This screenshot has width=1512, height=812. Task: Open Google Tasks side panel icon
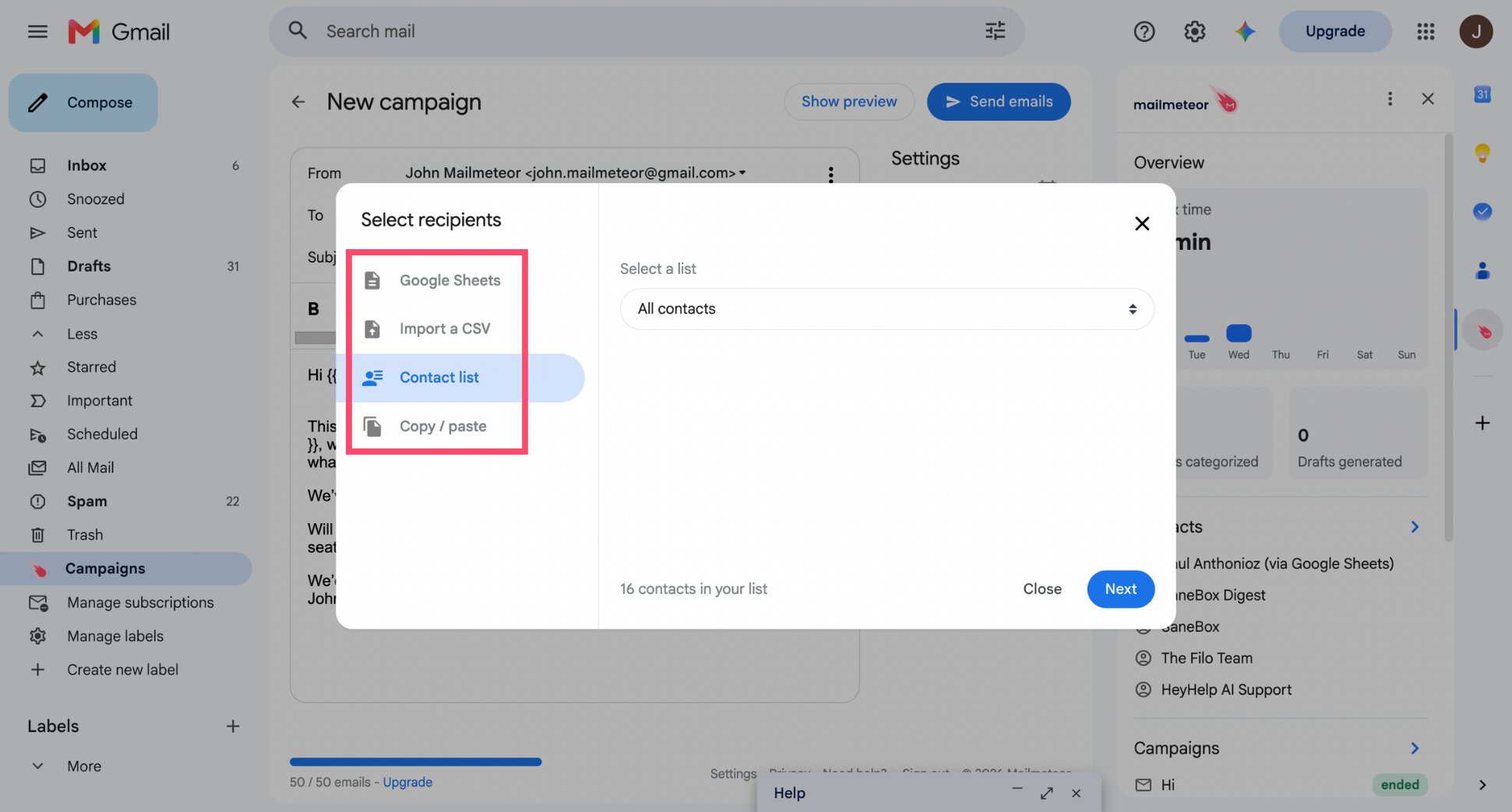click(x=1482, y=211)
